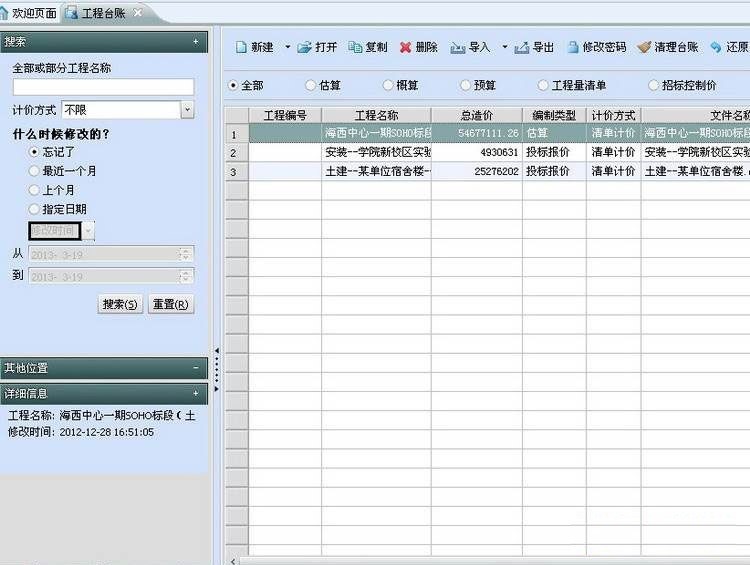Click the 搜索(S) button

point(120,304)
